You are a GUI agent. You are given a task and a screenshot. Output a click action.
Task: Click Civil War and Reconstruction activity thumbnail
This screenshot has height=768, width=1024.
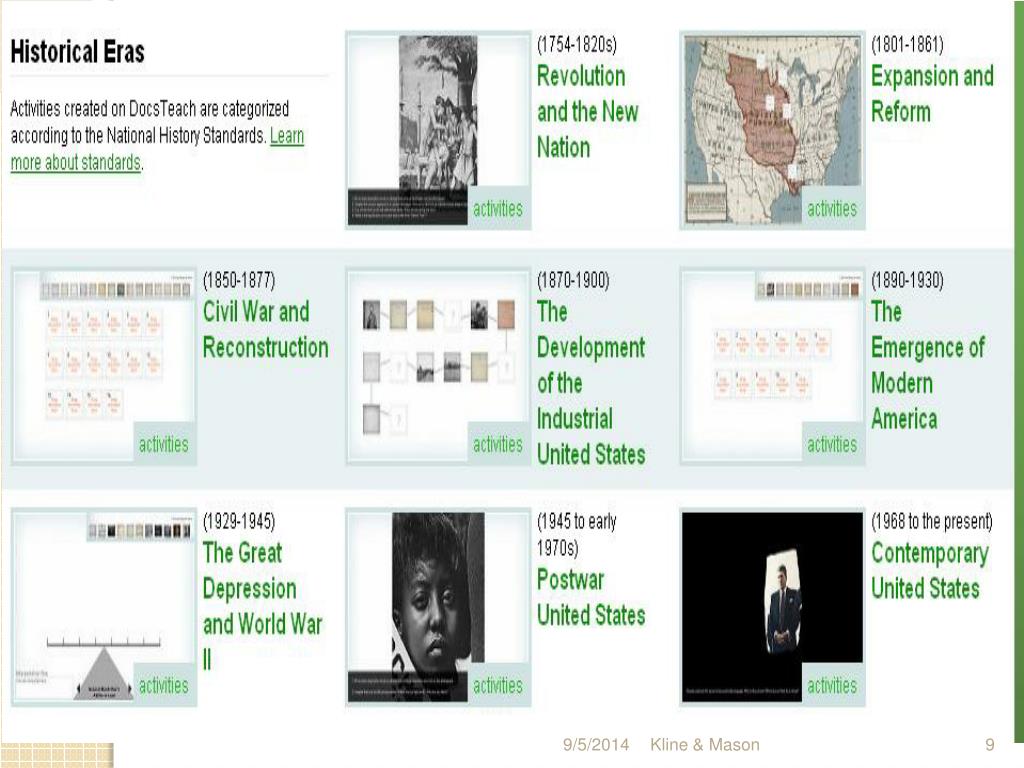[104, 366]
